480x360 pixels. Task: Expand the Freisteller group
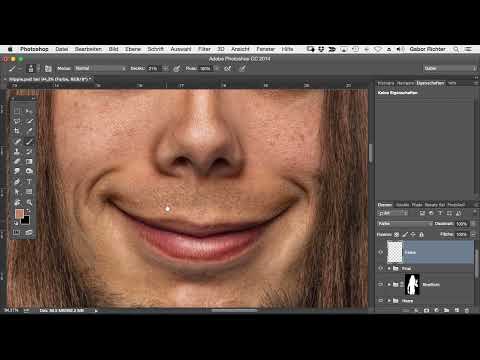pos(389,284)
